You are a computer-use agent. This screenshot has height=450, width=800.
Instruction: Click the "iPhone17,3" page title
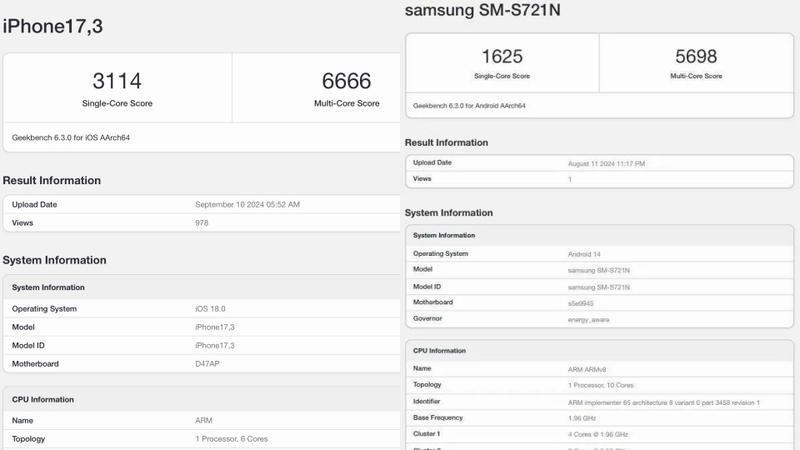tap(53, 27)
